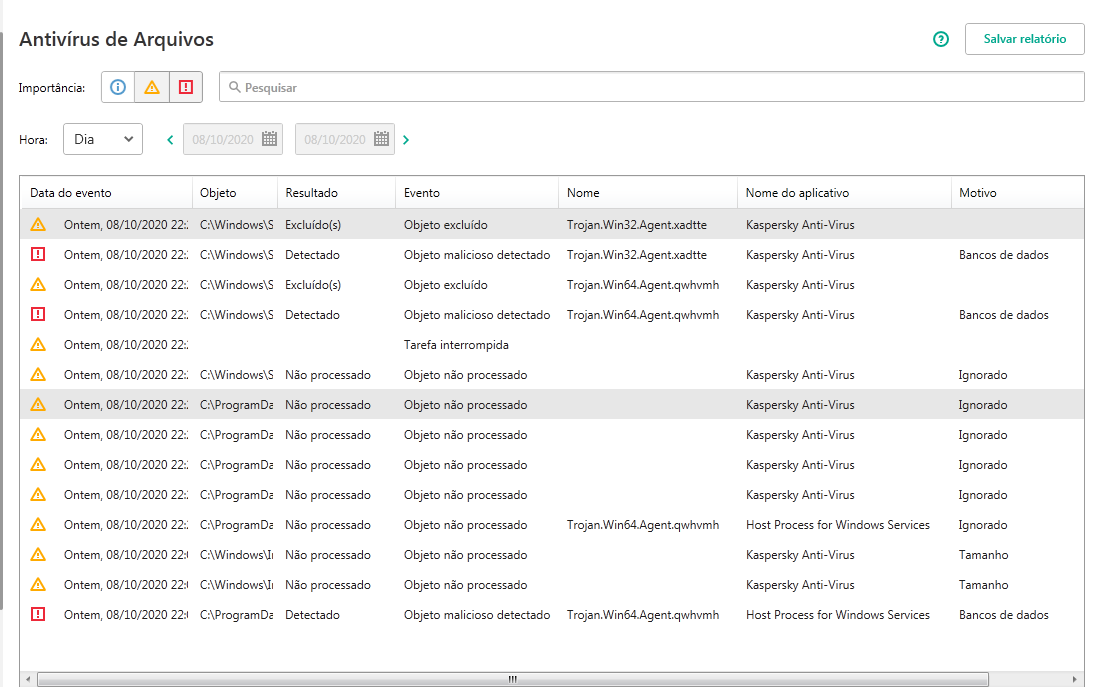
Task: Click the green help question mark icon
Action: pos(940,40)
